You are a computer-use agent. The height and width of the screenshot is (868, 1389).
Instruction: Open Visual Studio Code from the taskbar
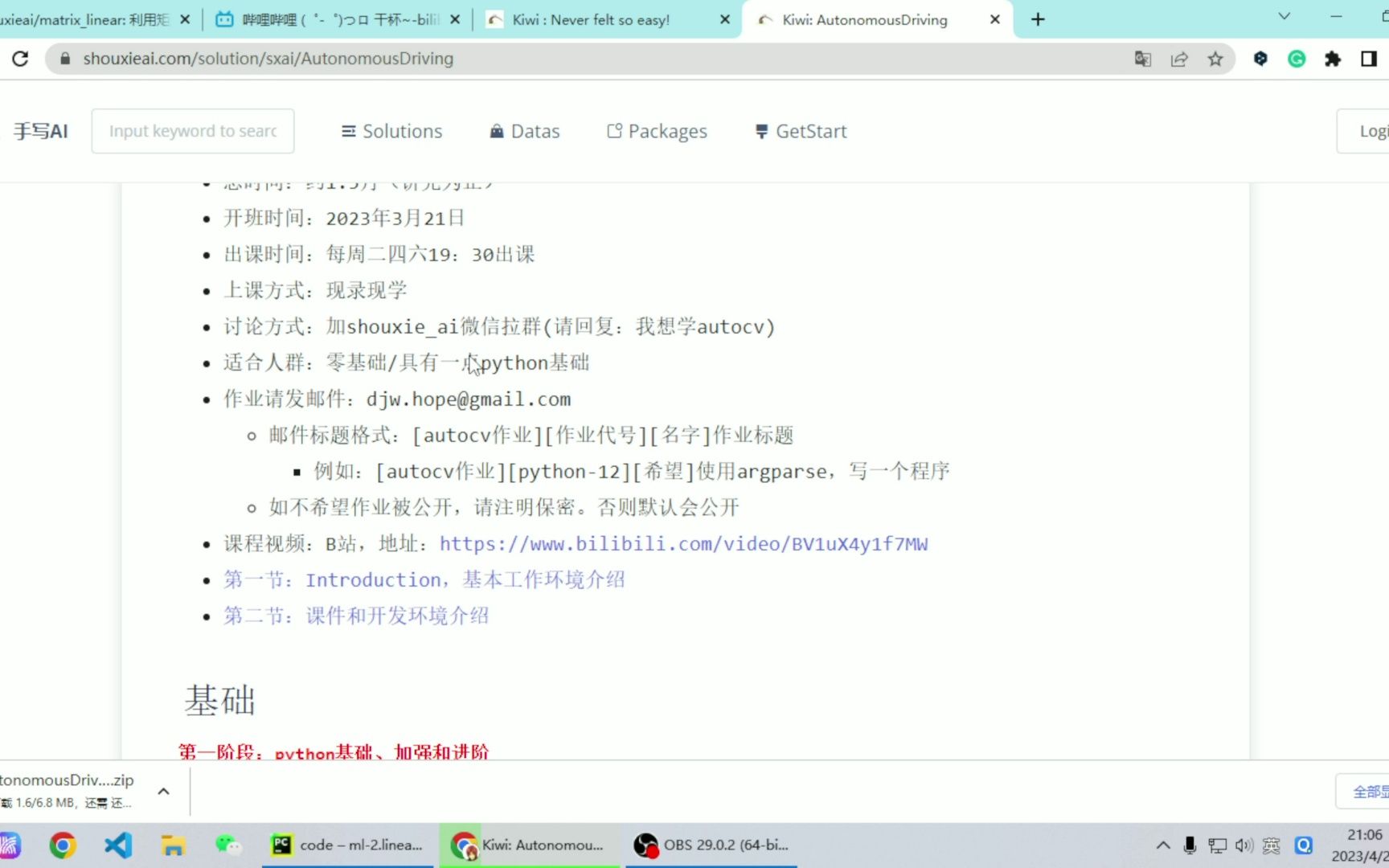118,845
